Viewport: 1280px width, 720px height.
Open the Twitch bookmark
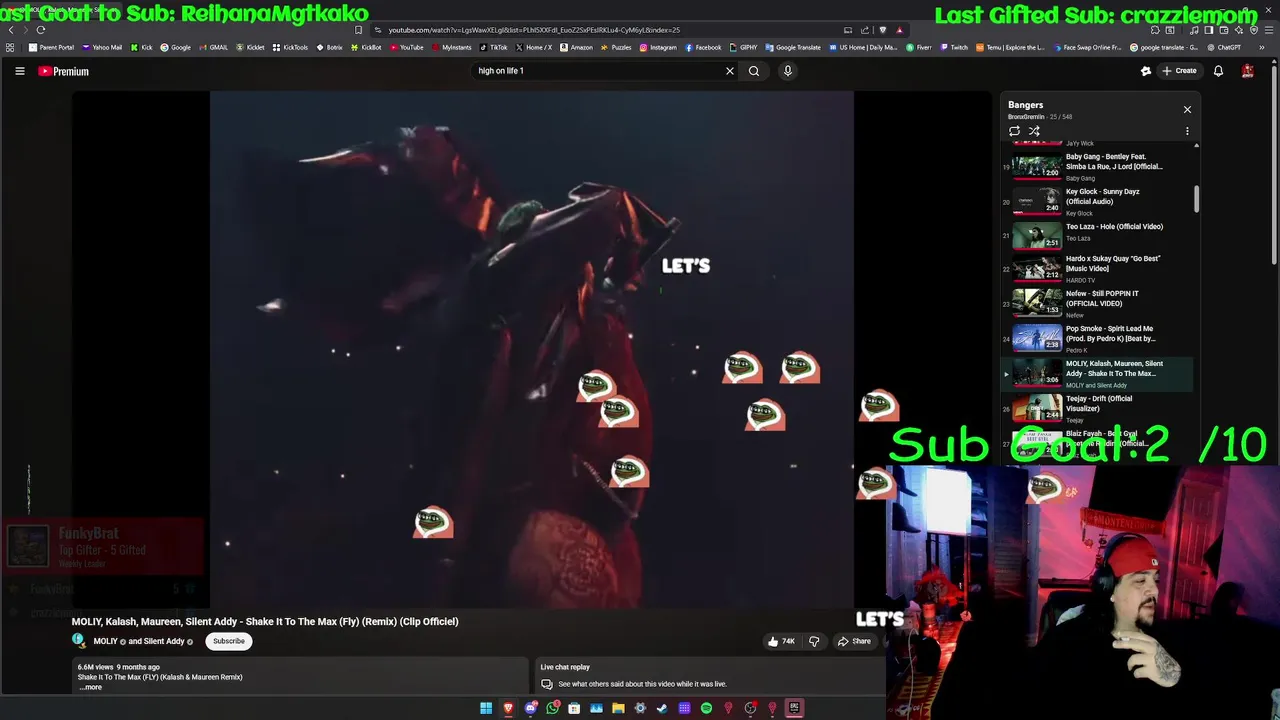click(x=954, y=47)
